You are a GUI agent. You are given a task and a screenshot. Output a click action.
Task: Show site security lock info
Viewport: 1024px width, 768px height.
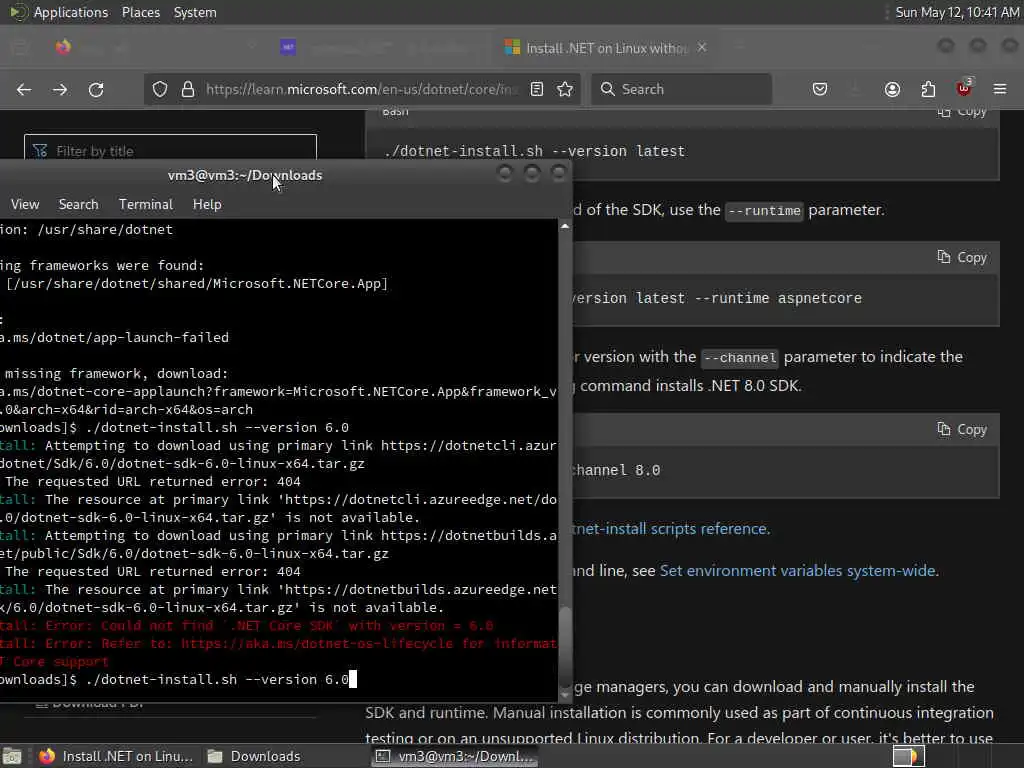[x=188, y=89]
